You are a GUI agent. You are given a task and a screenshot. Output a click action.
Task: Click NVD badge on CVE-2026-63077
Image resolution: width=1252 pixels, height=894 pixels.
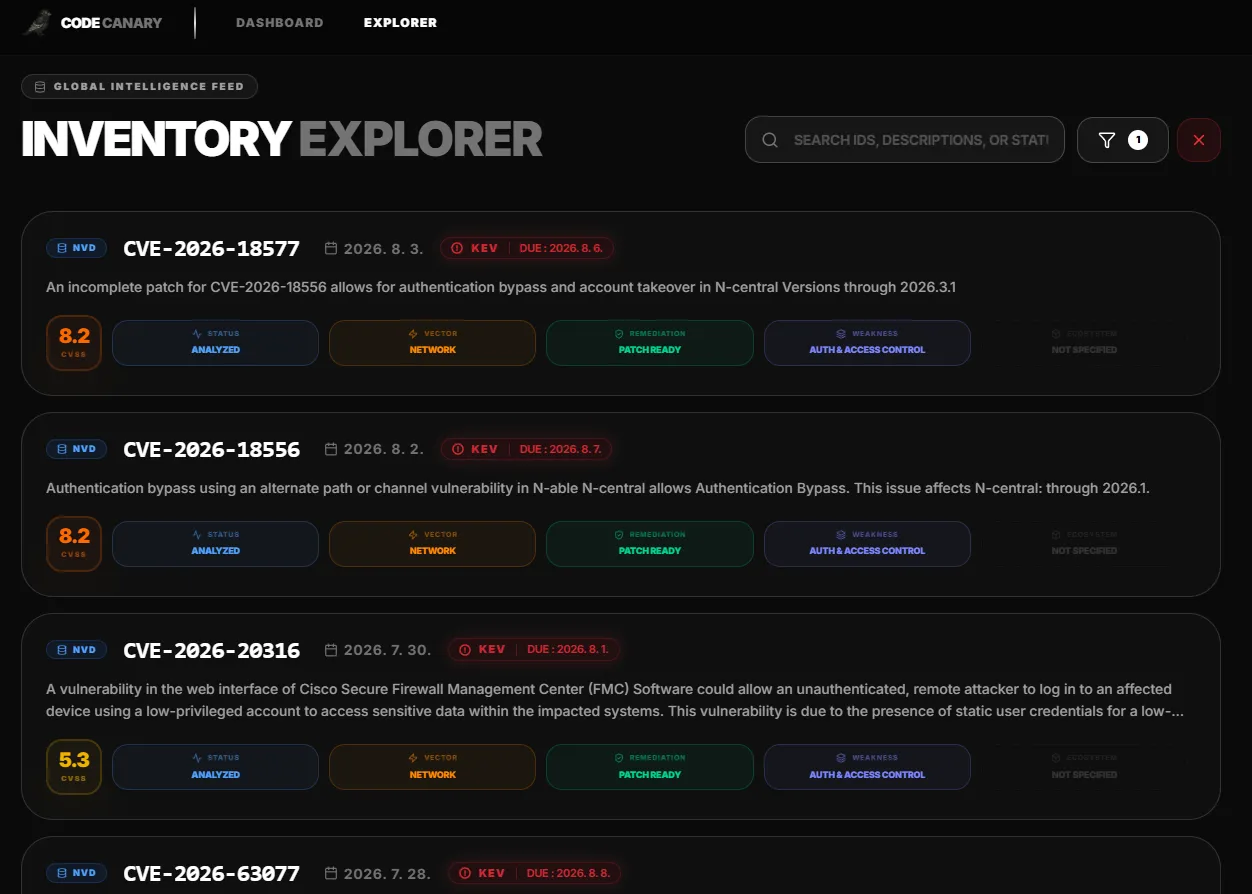tap(76, 873)
